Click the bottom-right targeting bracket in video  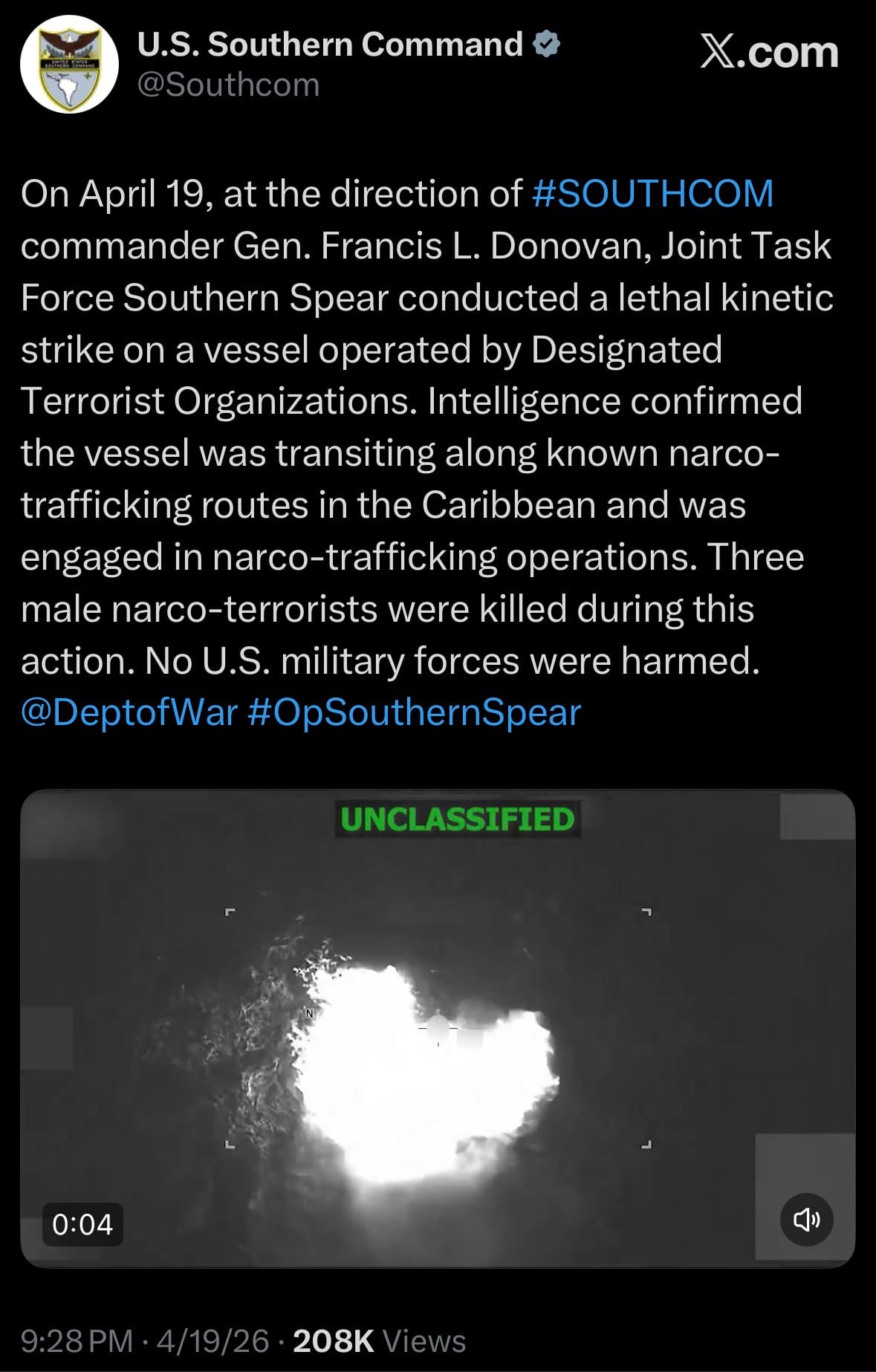[x=646, y=1145]
